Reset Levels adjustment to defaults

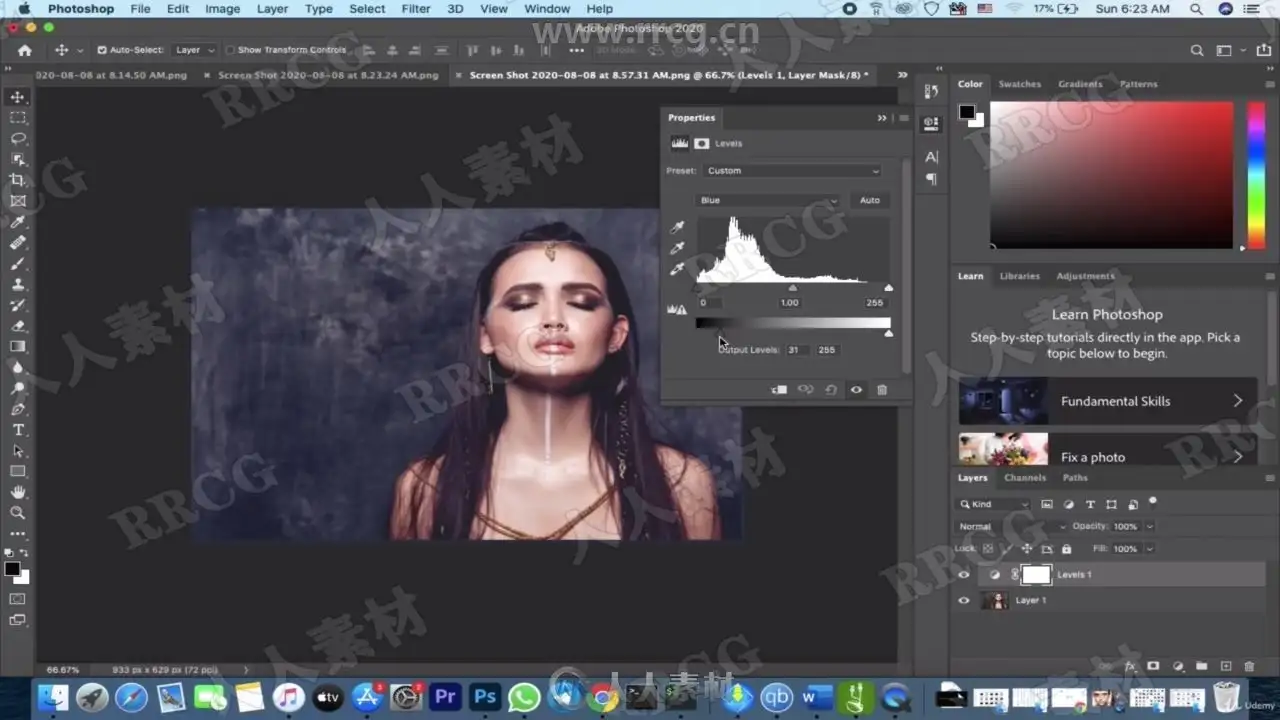click(831, 390)
